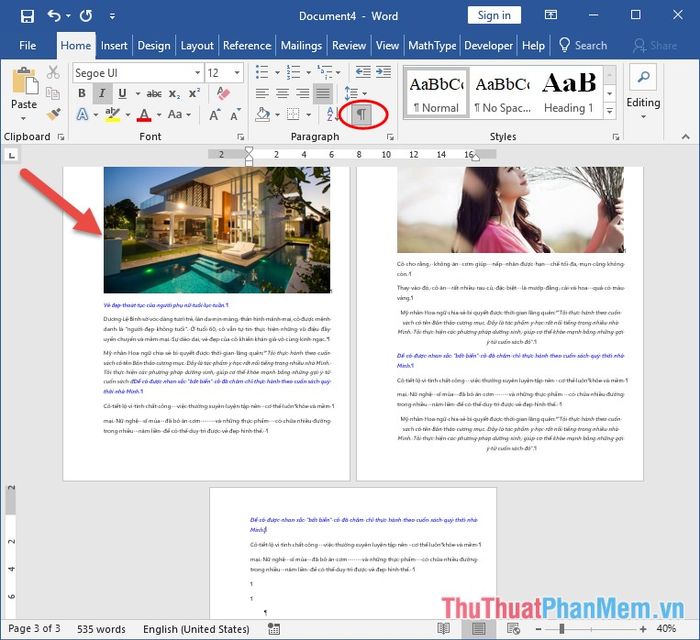Open the Font dialog launcher
Viewport: 700px width, 640px height.
[x=241, y=137]
